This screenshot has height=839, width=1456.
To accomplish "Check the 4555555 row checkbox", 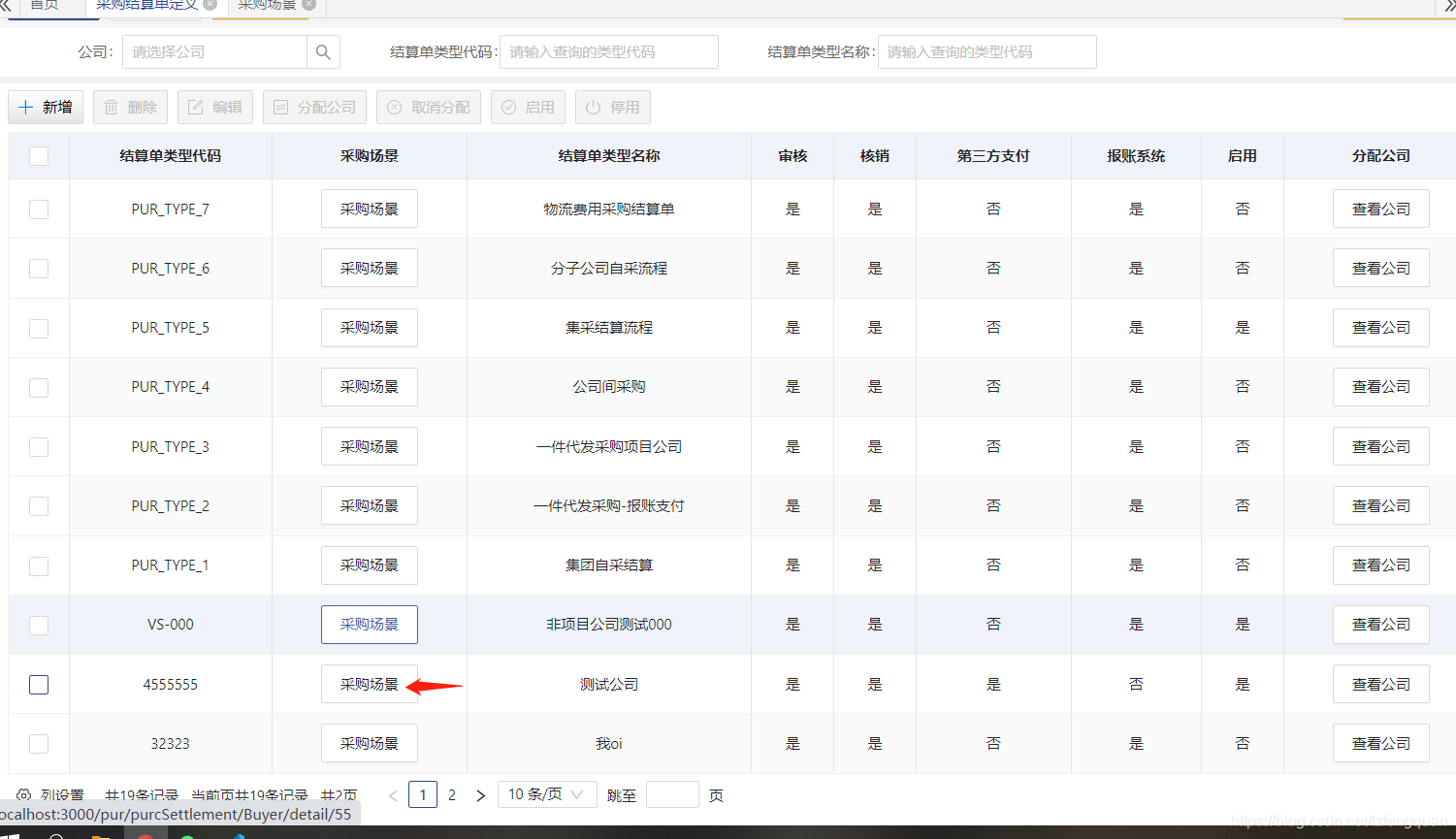I will (x=39, y=685).
